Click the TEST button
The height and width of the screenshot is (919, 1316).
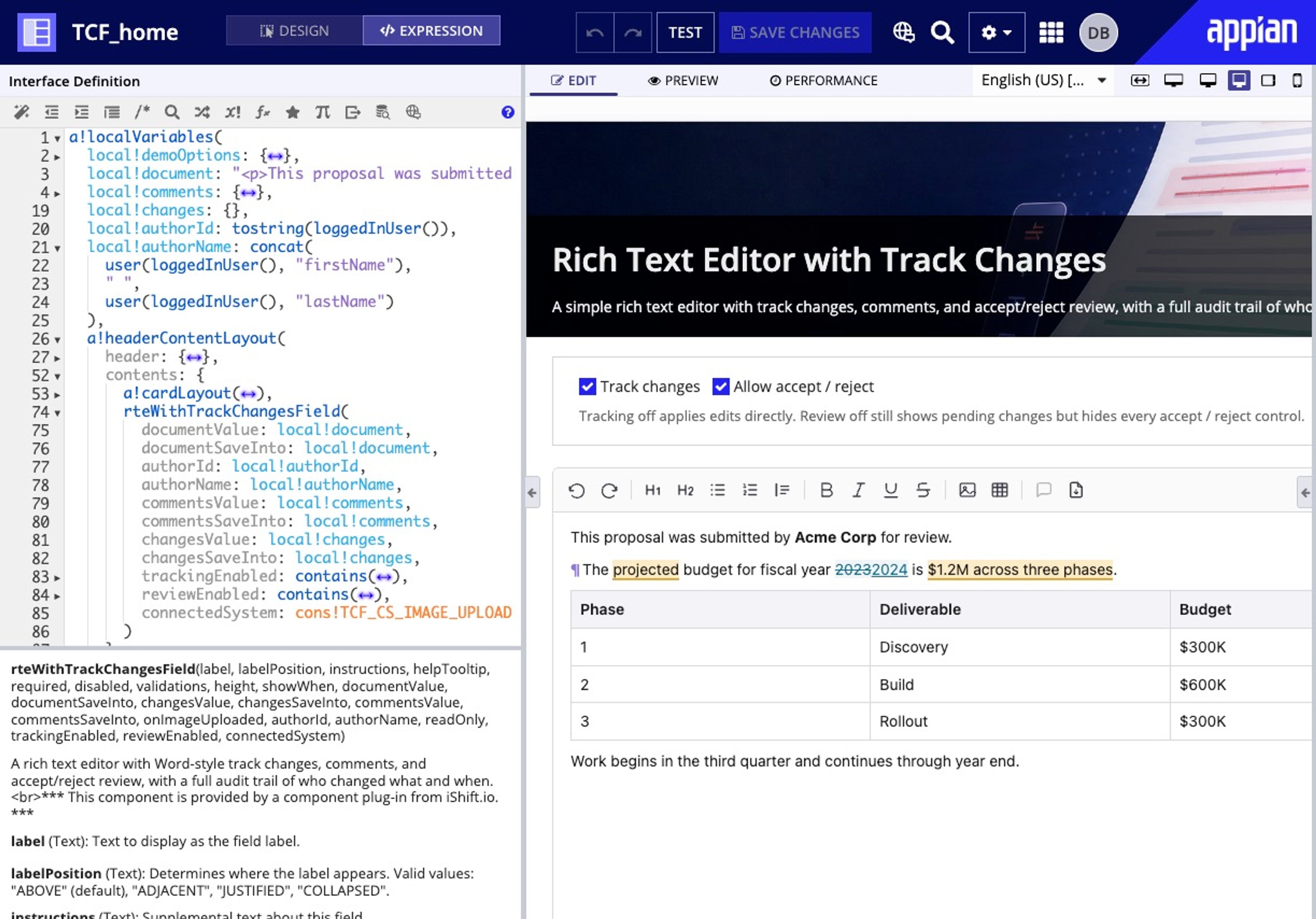[685, 32]
